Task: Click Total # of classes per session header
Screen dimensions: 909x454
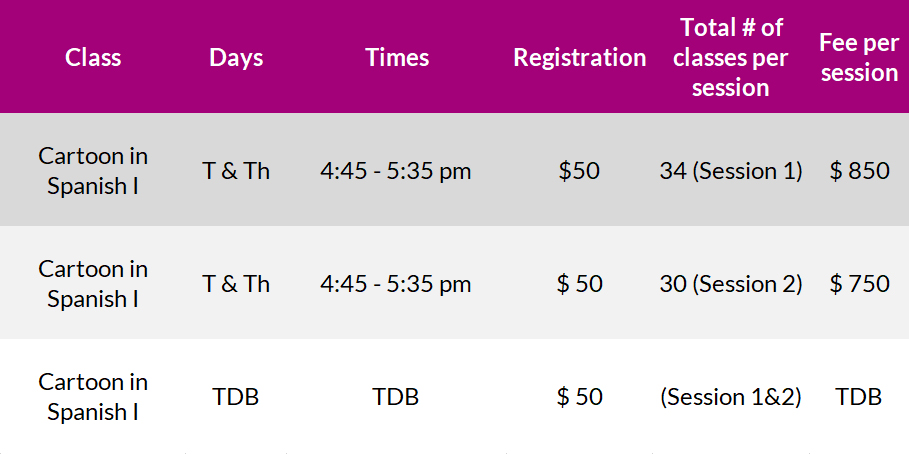Action: 731,57
